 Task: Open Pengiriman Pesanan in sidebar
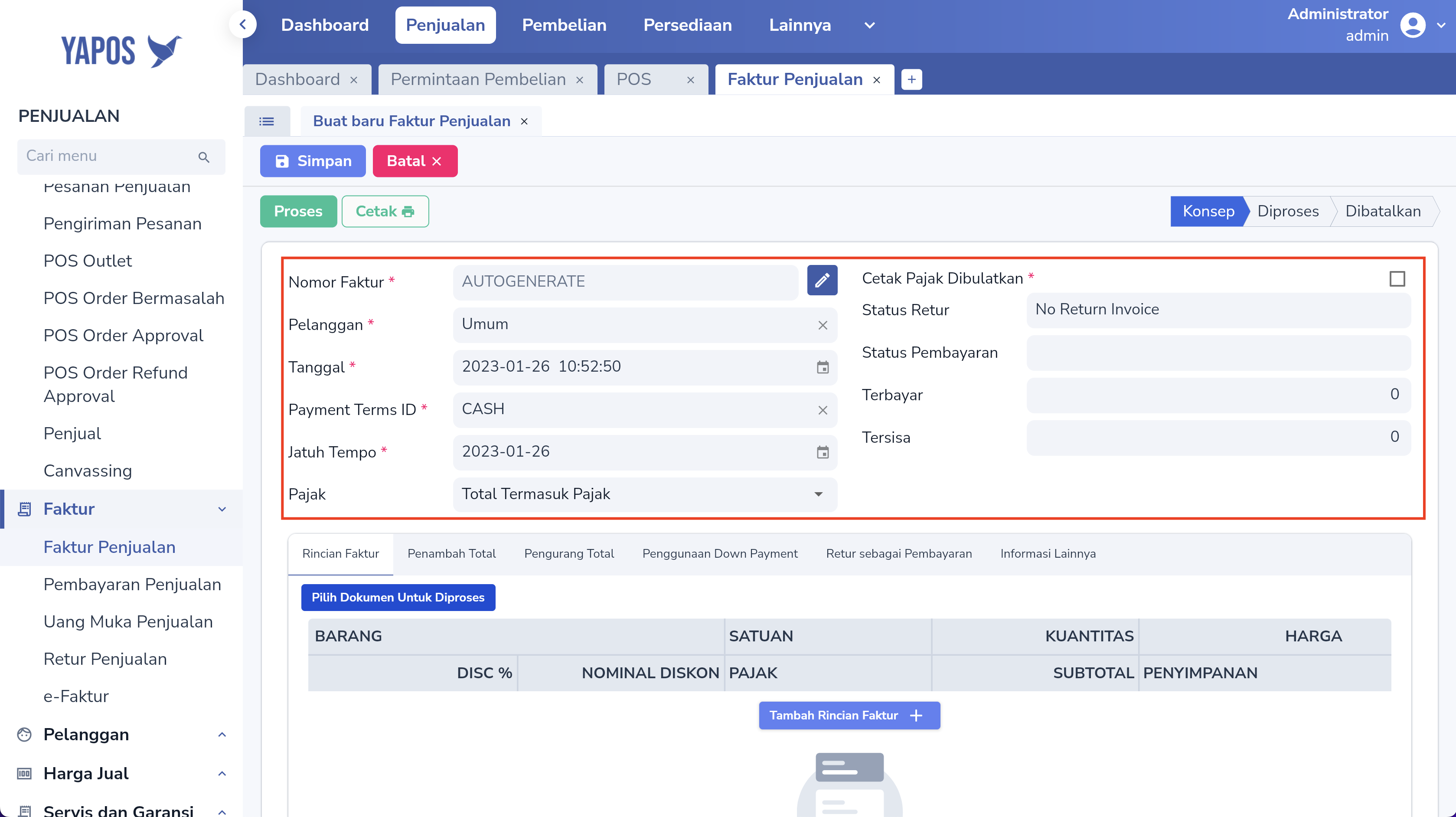(x=122, y=224)
